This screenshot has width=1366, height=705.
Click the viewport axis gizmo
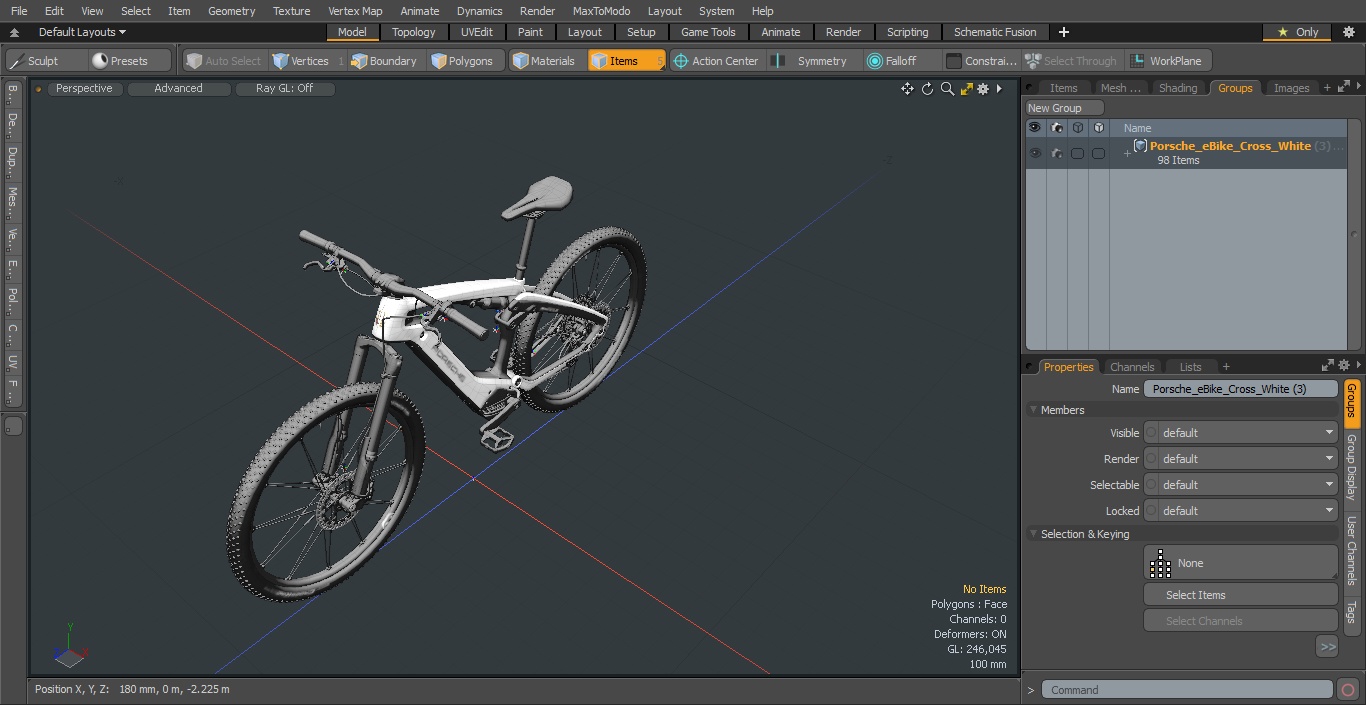pyautogui.click(x=69, y=647)
